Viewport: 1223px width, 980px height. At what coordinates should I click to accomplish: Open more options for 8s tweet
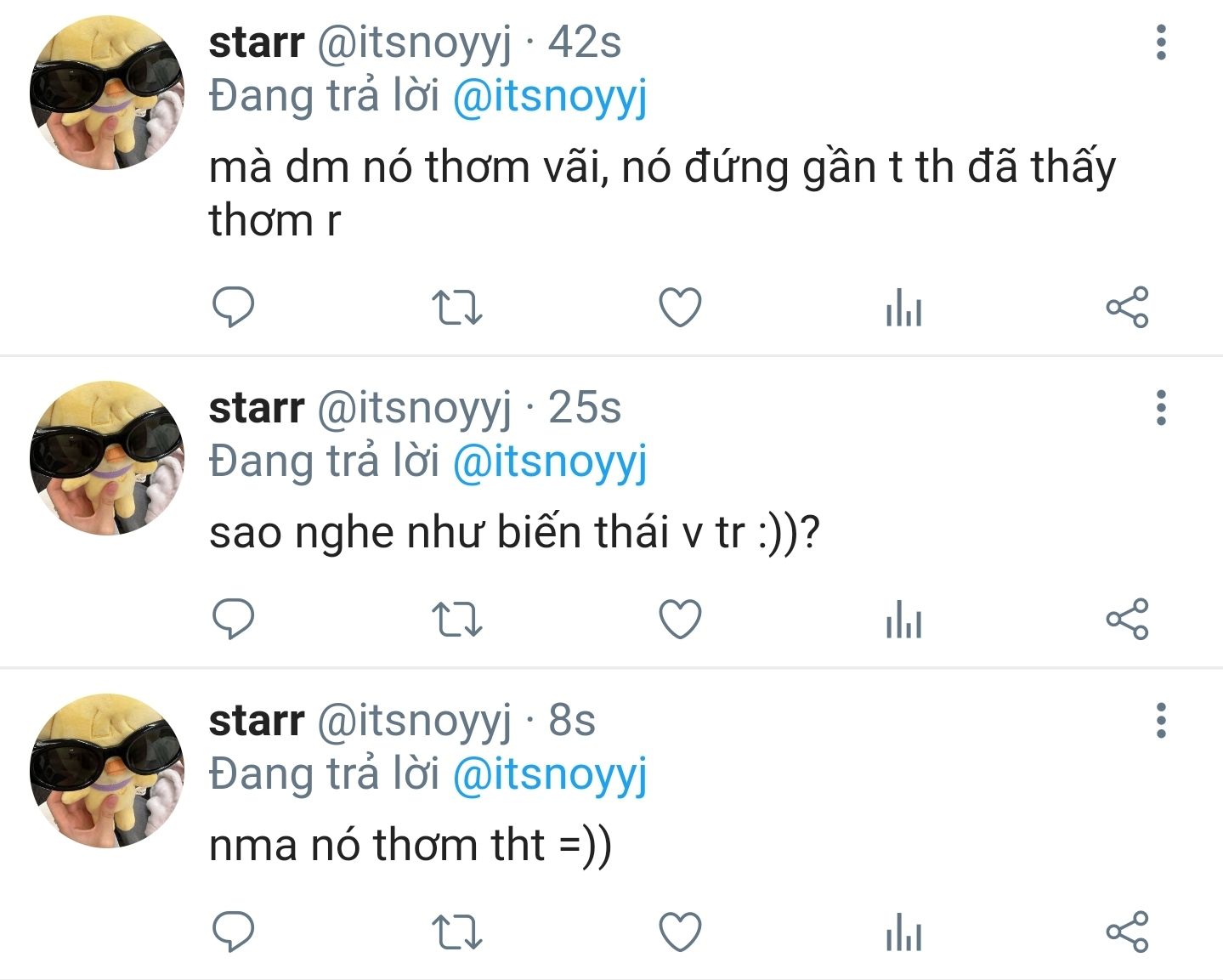1161,721
